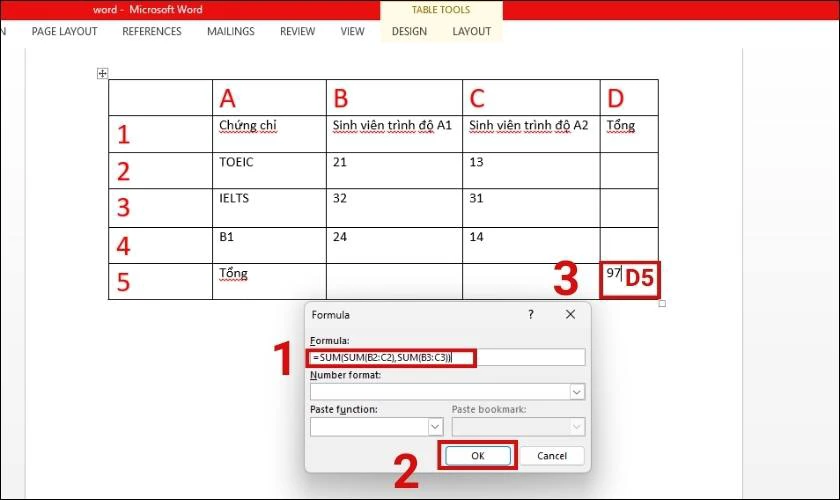
Task: Open Table Tools LAYOUT tab
Action: (471, 32)
